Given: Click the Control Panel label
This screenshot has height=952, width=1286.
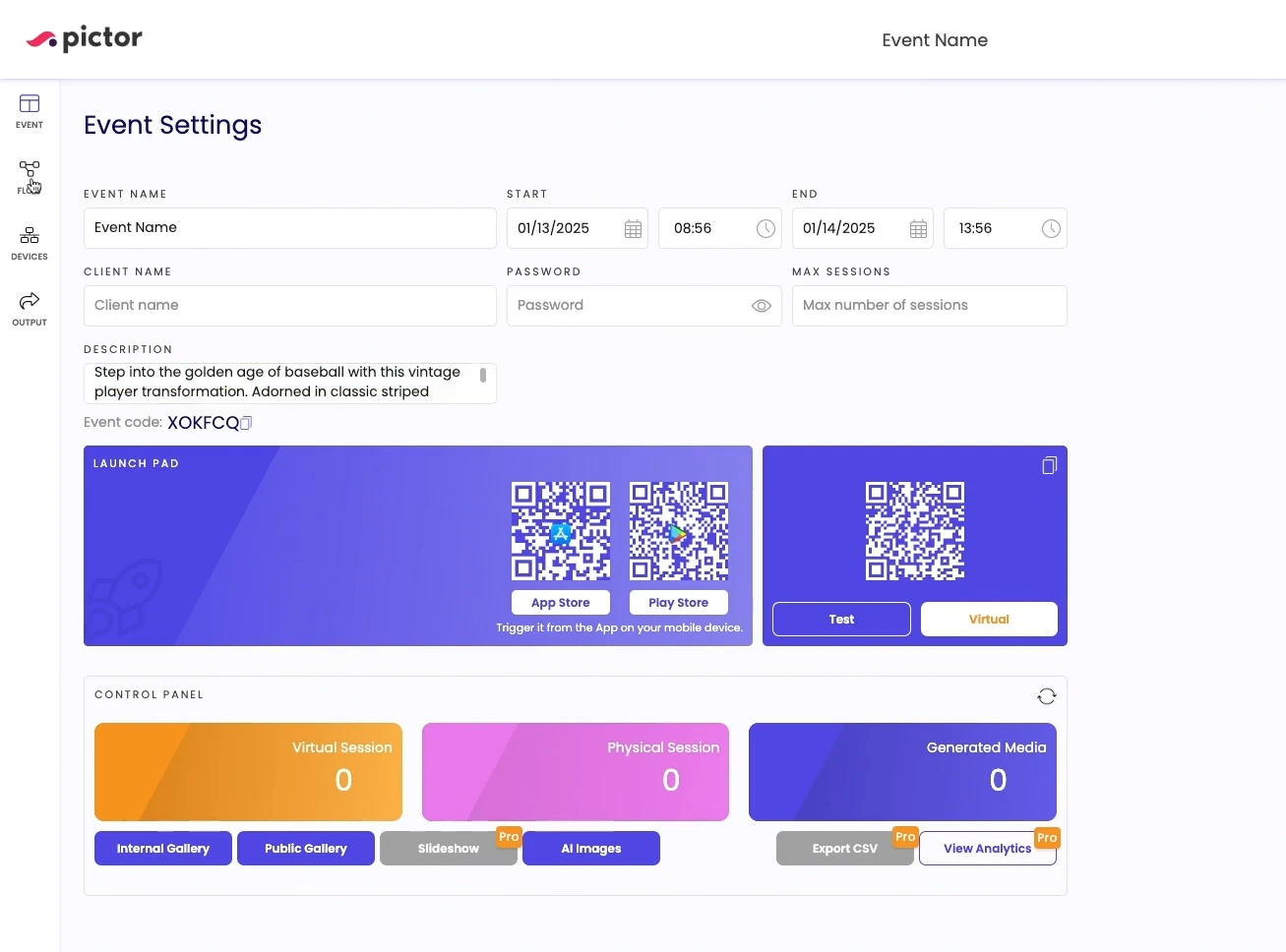Looking at the screenshot, I should coord(150,694).
